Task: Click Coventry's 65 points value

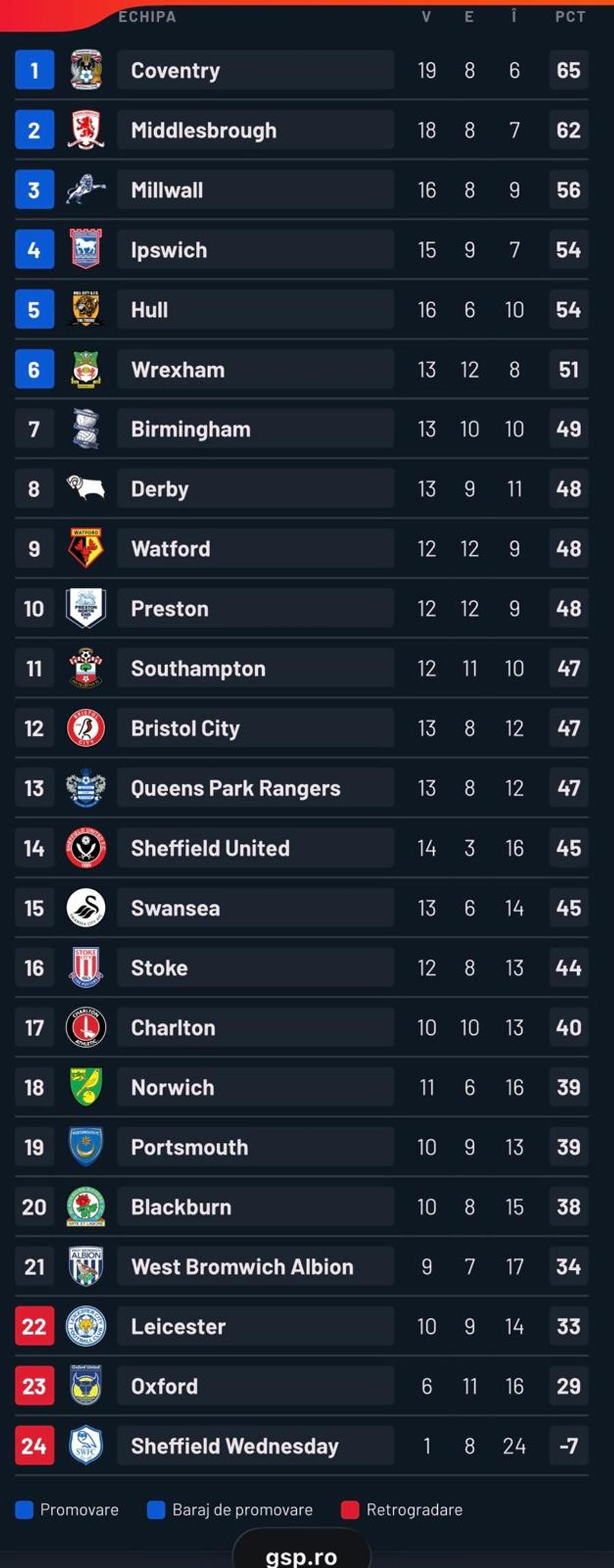Action: click(568, 70)
